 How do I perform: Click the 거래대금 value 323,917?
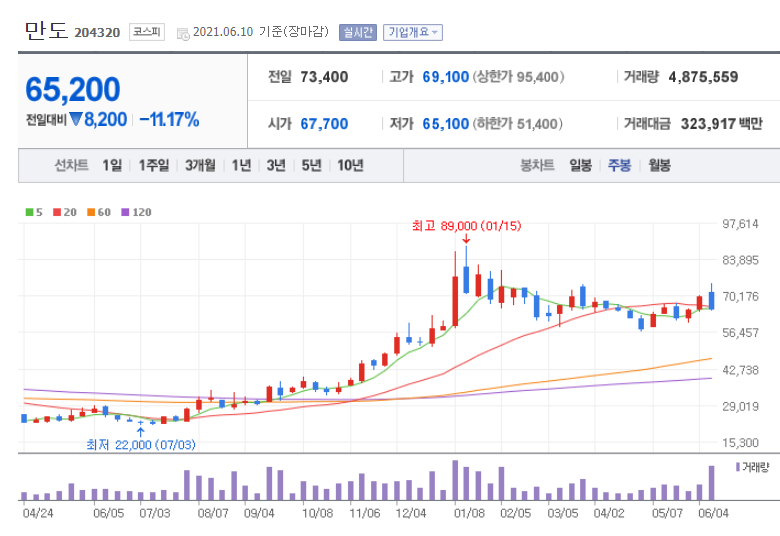(x=707, y=124)
